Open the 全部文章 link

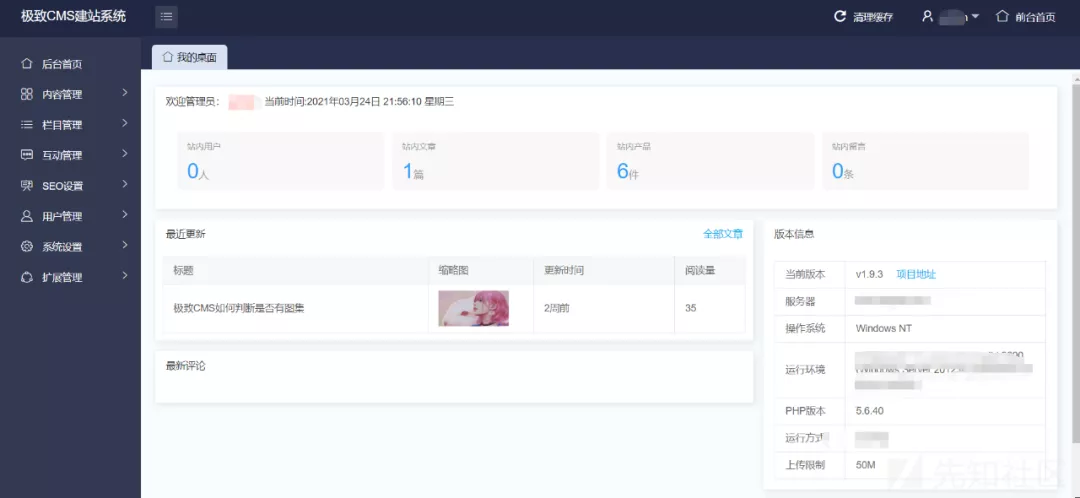[x=723, y=234]
